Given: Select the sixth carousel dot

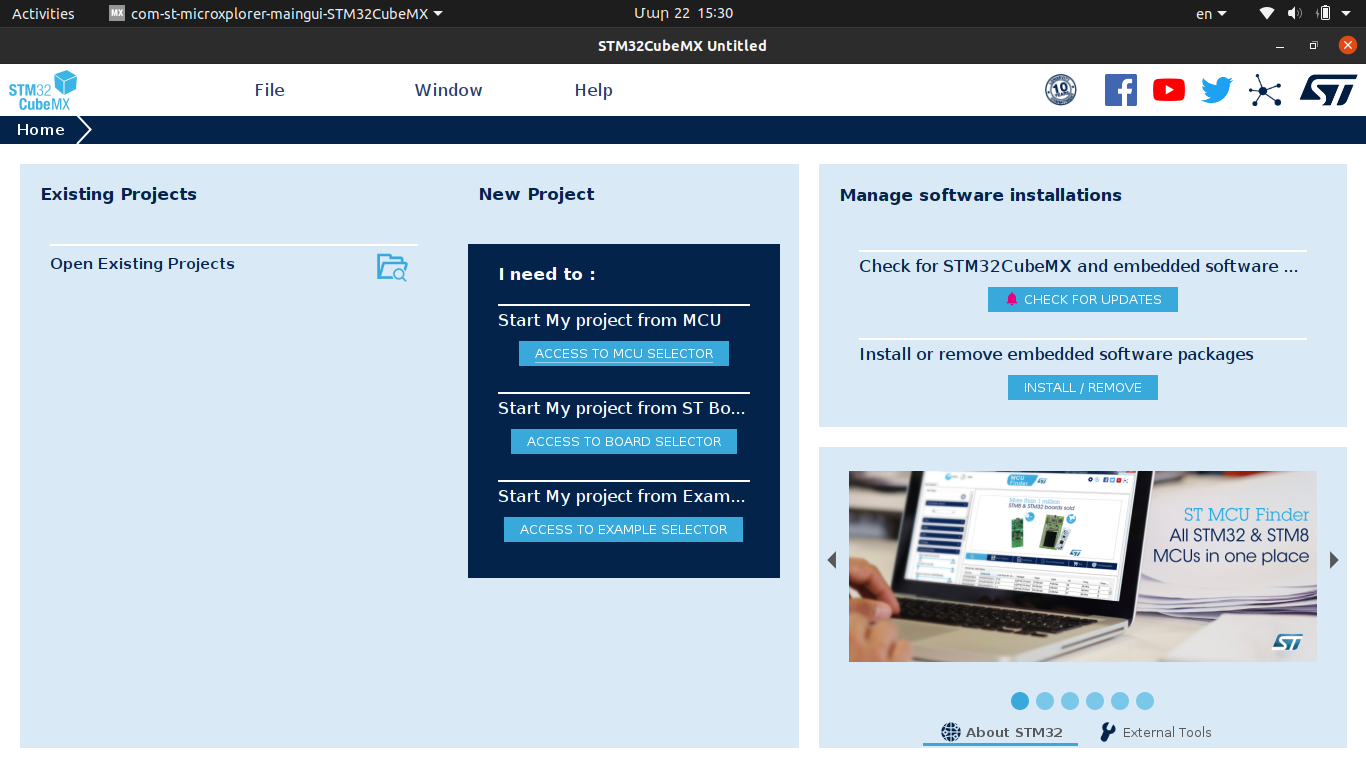Looking at the screenshot, I should tap(1145, 701).
